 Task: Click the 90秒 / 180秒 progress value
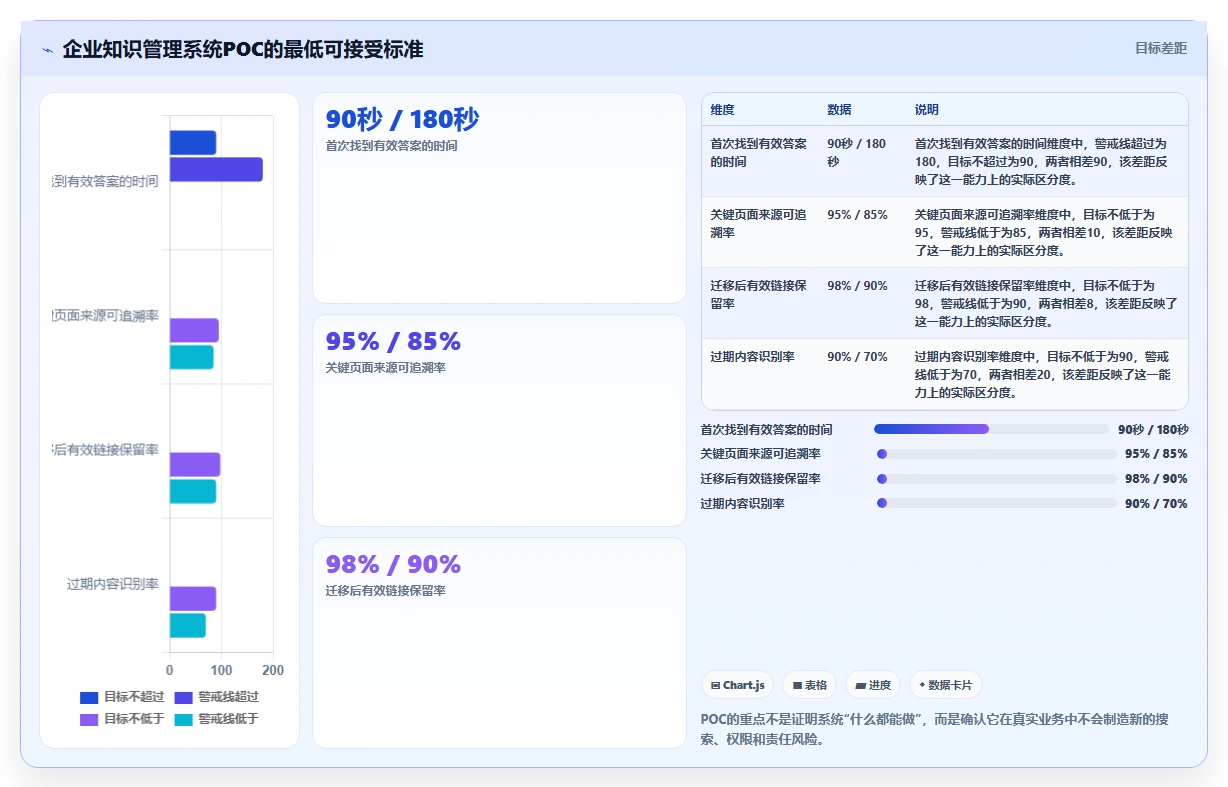pyautogui.click(x=1153, y=429)
